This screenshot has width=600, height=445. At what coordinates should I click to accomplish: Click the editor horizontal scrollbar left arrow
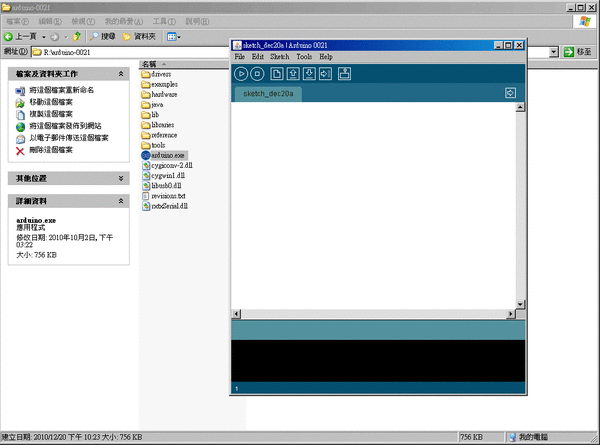(236, 314)
